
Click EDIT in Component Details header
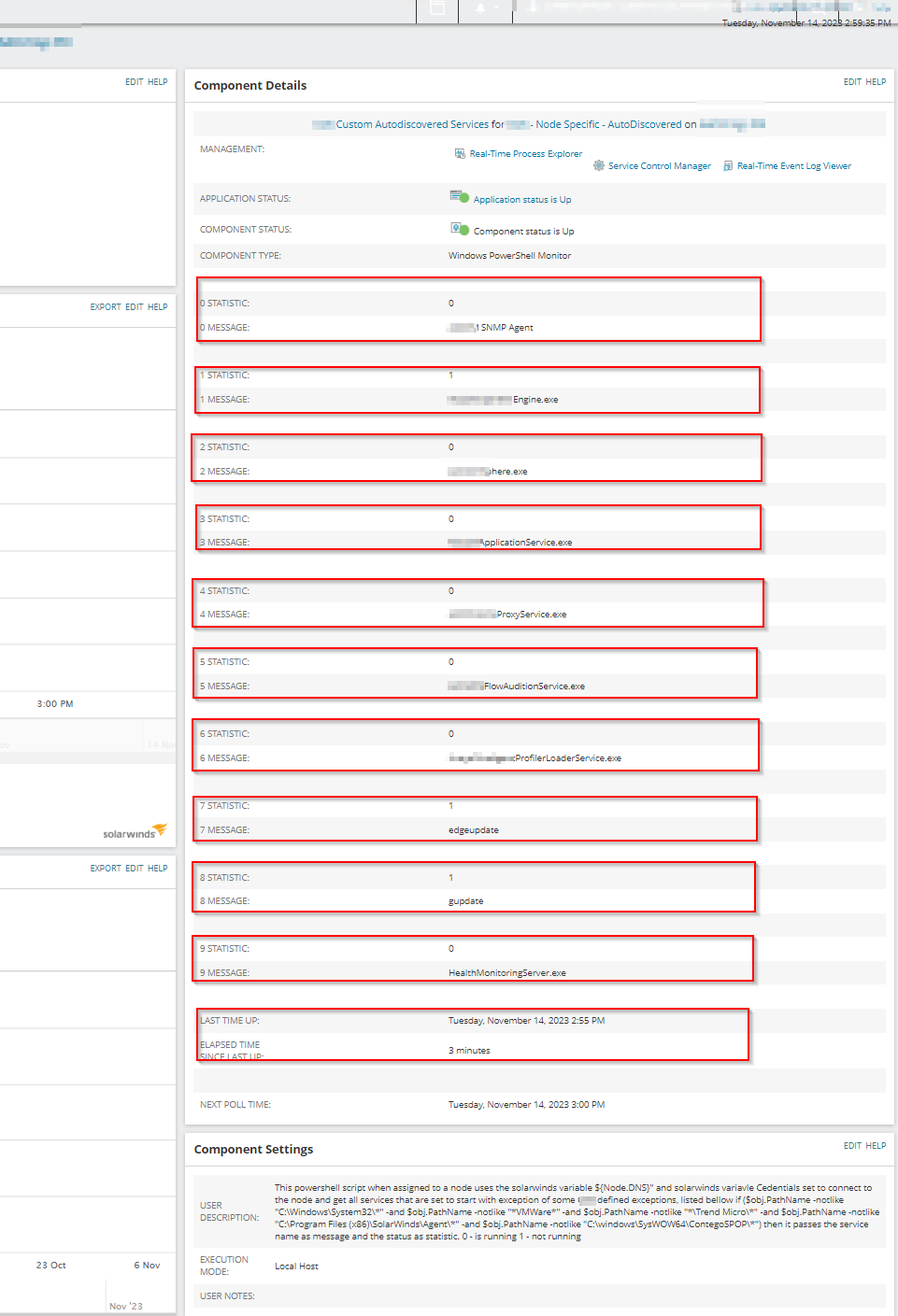tap(852, 82)
